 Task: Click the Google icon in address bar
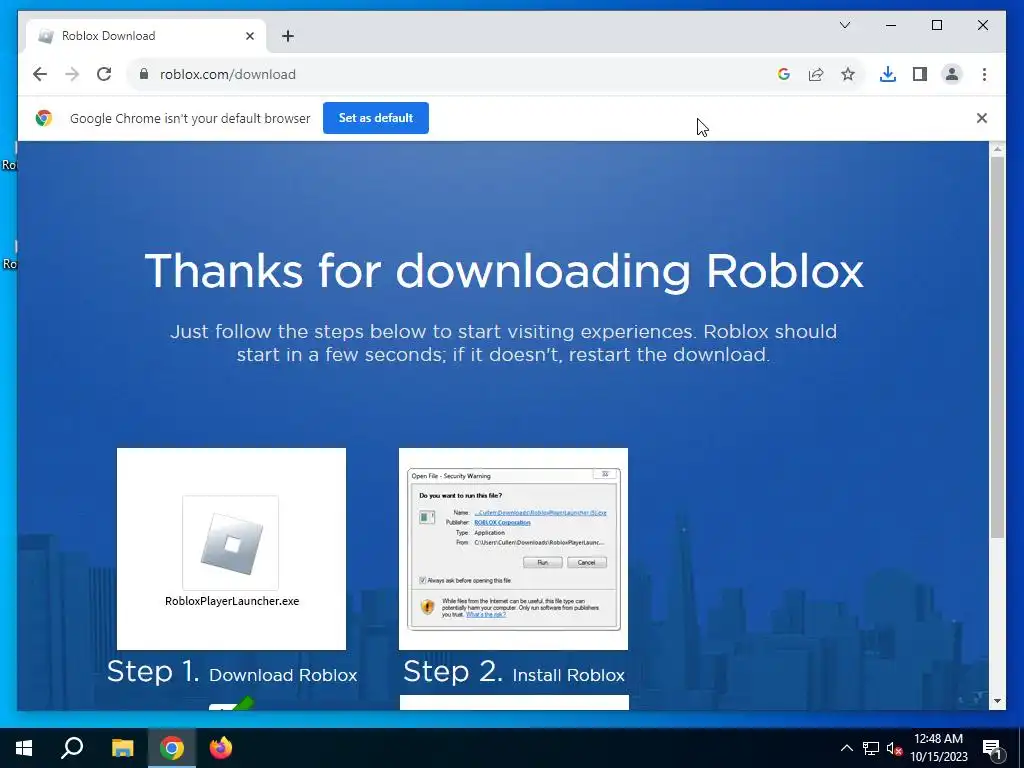[784, 74]
